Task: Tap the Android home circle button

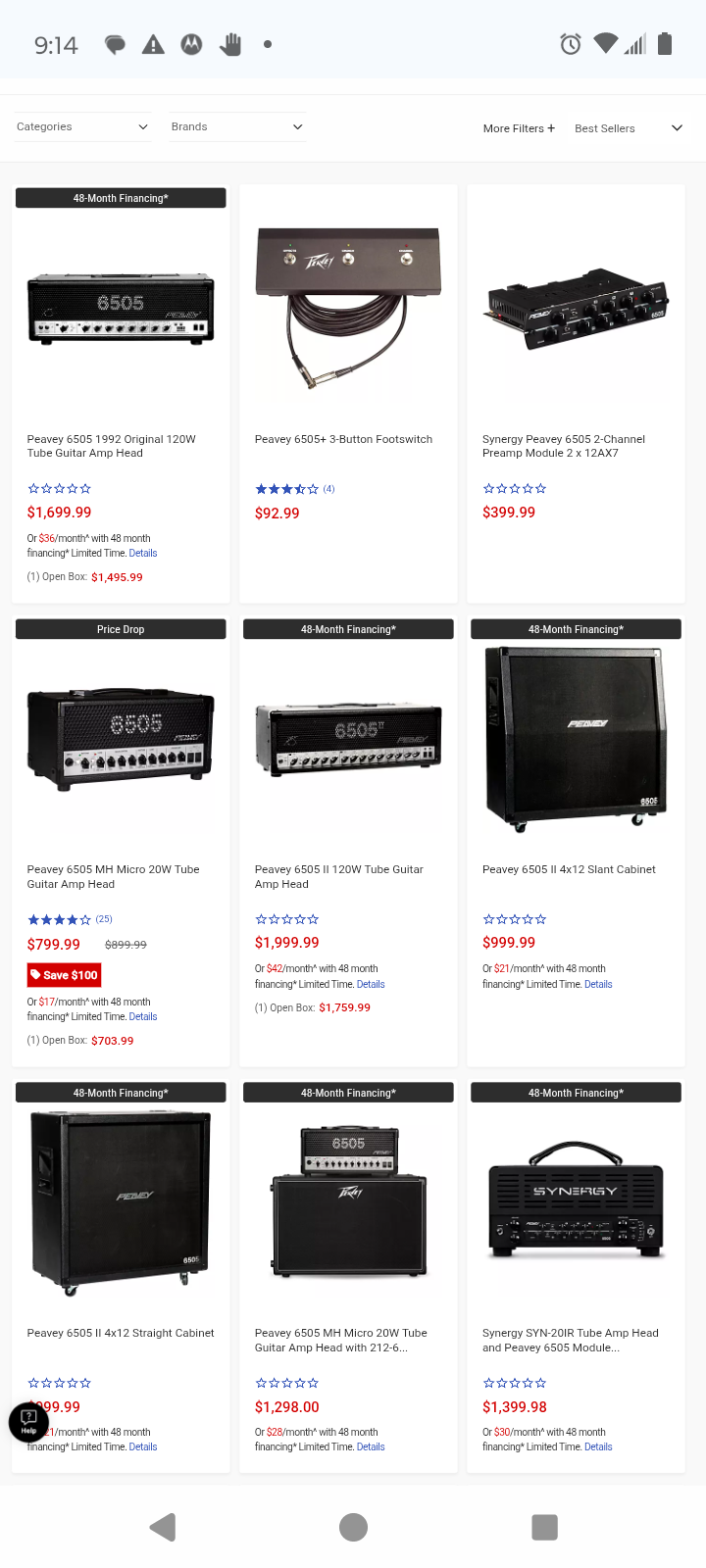Action: point(353,1527)
